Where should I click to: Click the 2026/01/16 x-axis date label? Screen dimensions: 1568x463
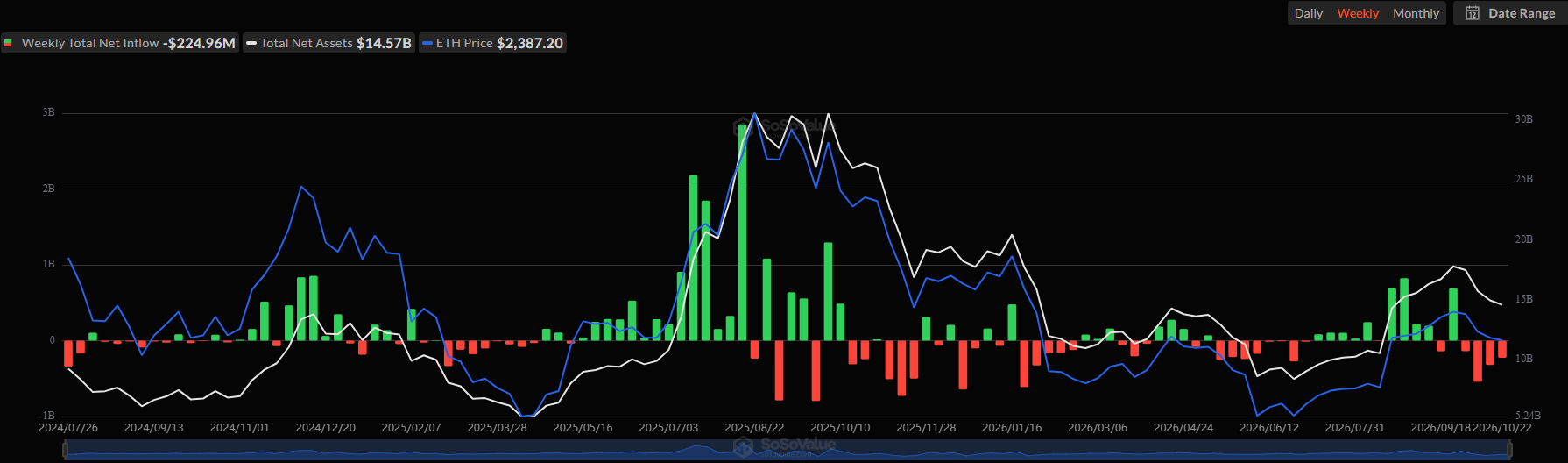click(1013, 428)
